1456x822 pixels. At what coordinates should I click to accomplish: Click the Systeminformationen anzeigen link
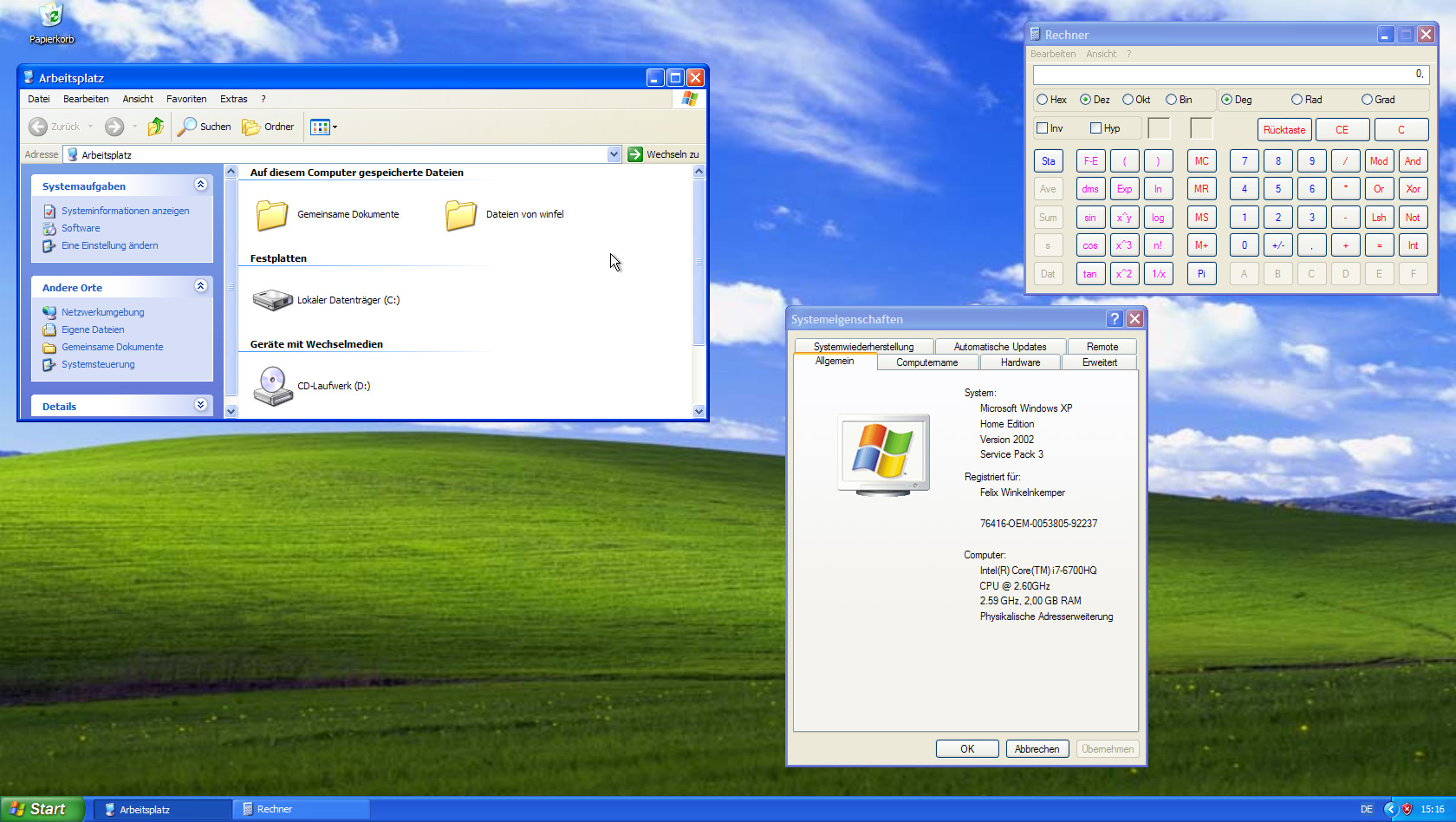(x=124, y=211)
